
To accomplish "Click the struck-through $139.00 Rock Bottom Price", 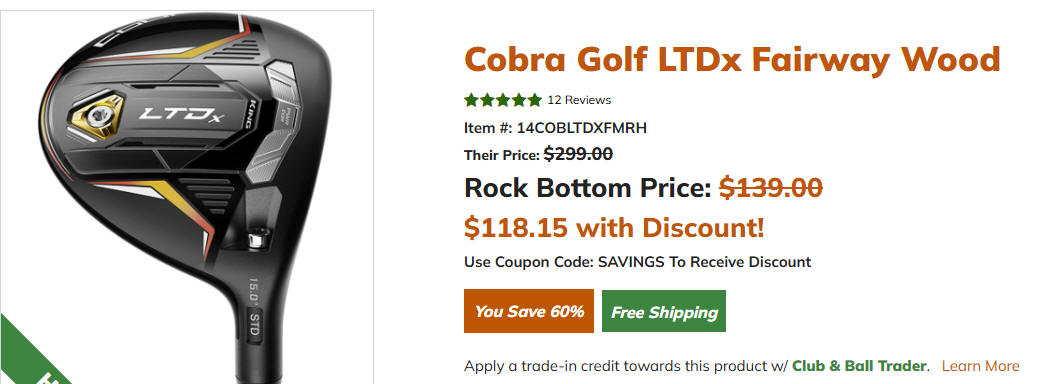I will pos(771,187).
